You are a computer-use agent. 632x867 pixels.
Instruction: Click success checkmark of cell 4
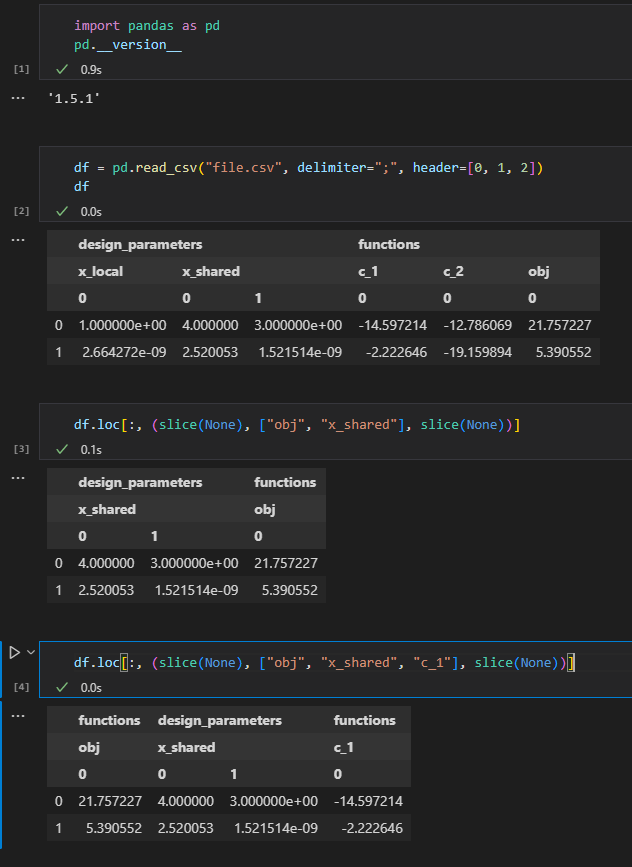click(x=62, y=687)
